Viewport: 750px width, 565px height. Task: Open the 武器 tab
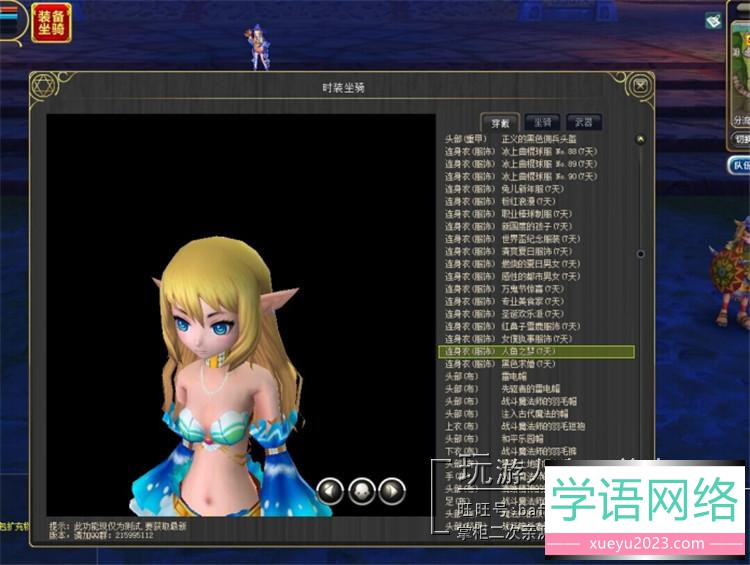[584, 122]
